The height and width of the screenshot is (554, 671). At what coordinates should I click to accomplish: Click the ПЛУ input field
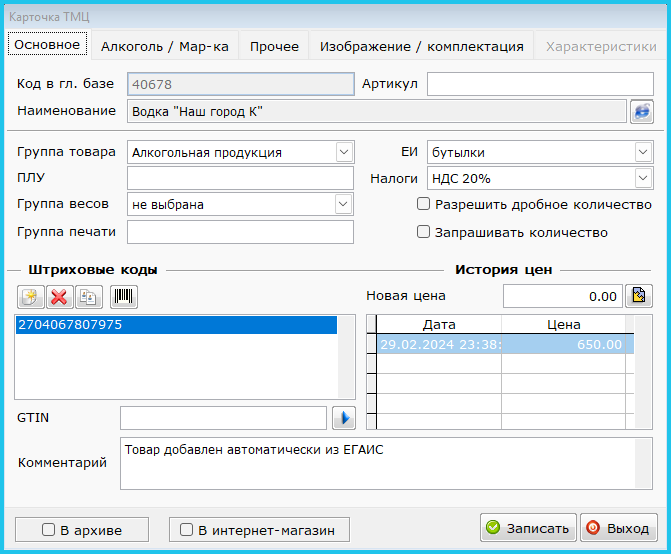tap(240, 178)
